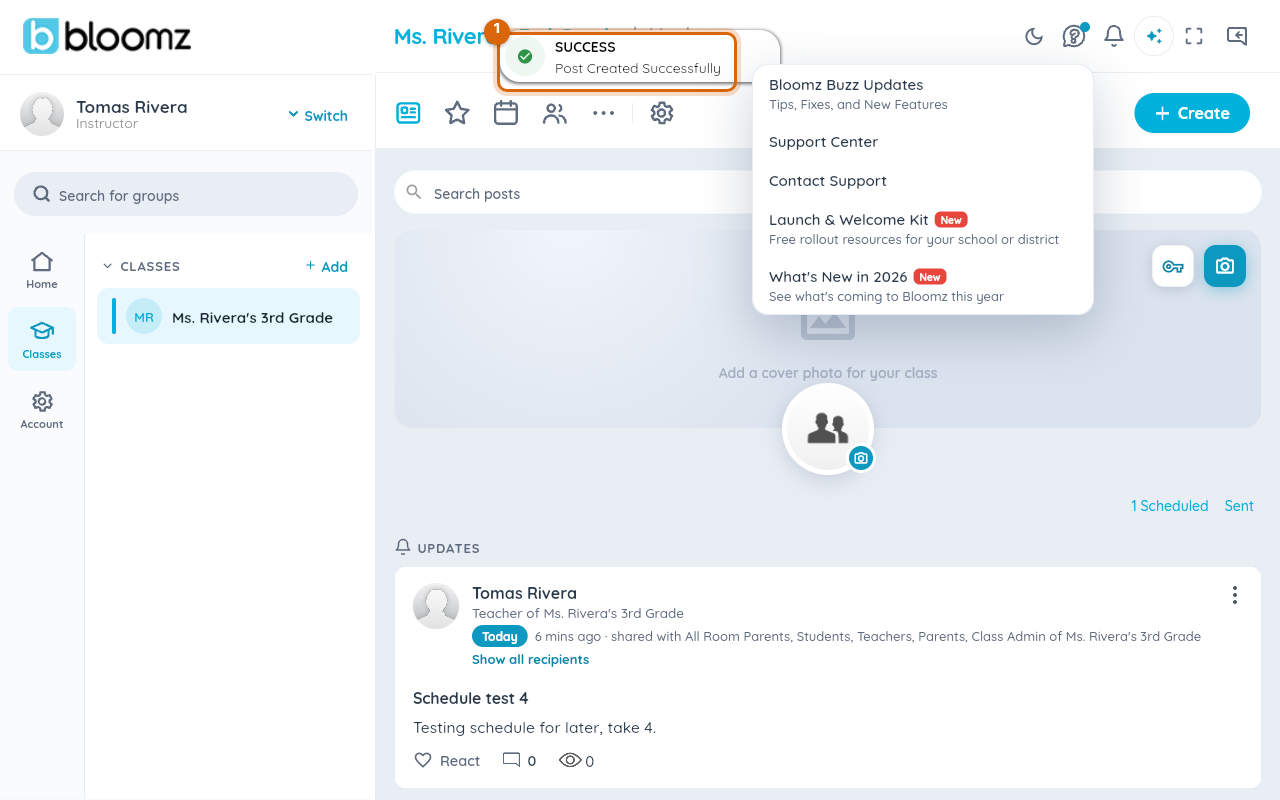Open the Sent posts link

coord(1239,506)
